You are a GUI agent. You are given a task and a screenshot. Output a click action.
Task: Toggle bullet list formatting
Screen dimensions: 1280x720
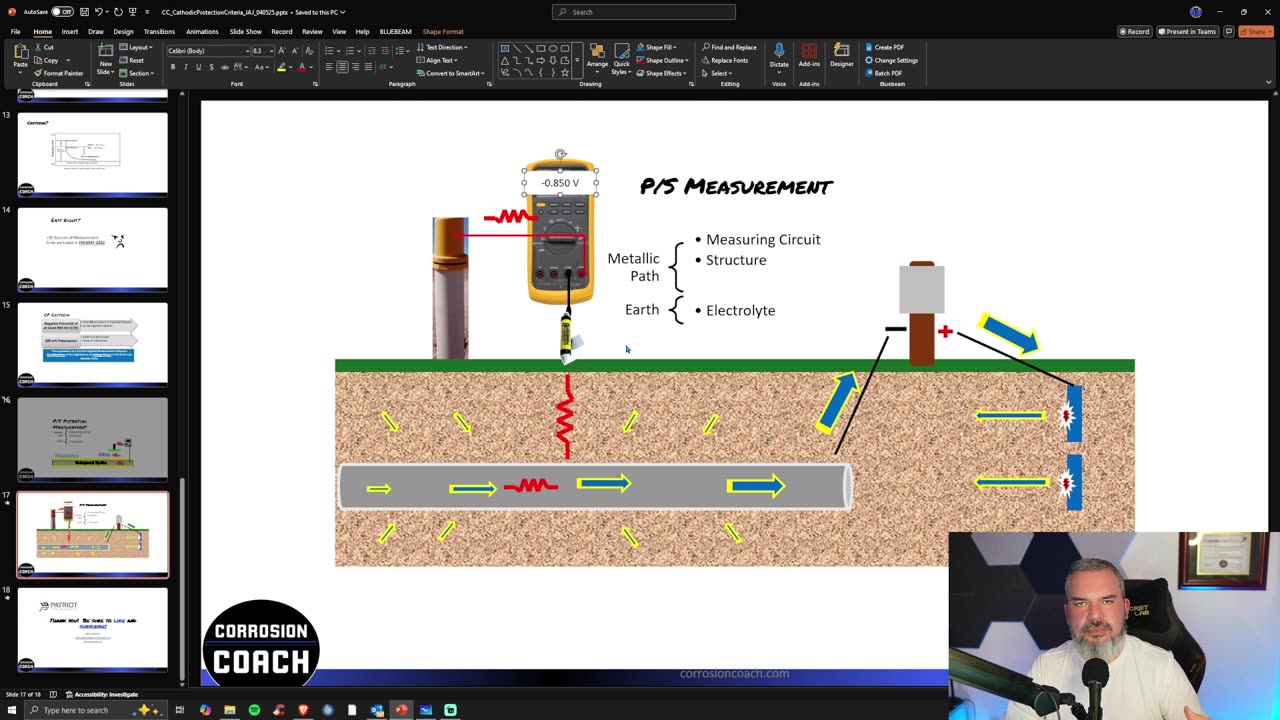tap(329, 51)
